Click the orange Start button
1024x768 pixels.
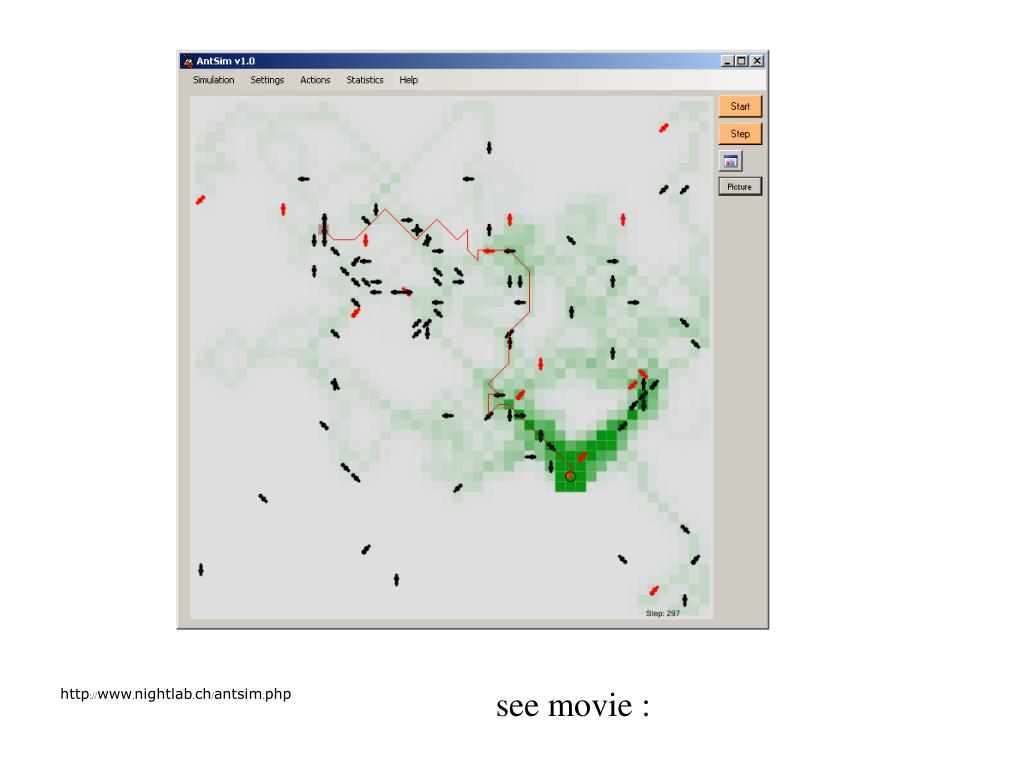pos(740,106)
